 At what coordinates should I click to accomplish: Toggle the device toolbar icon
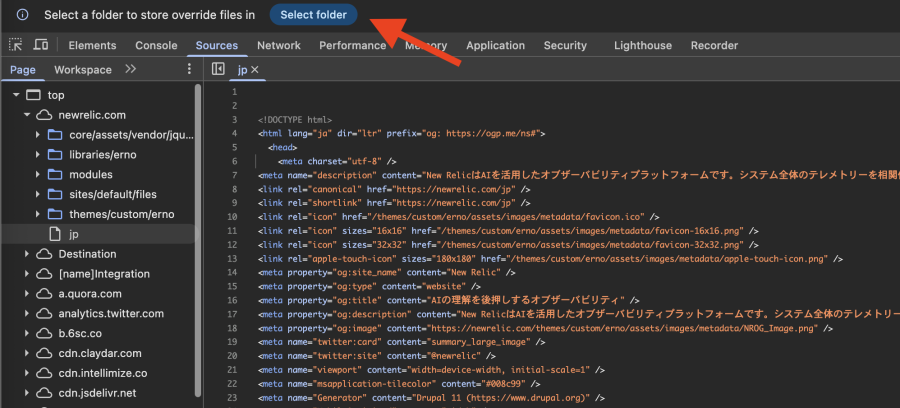pyautogui.click(x=40, y=45)
